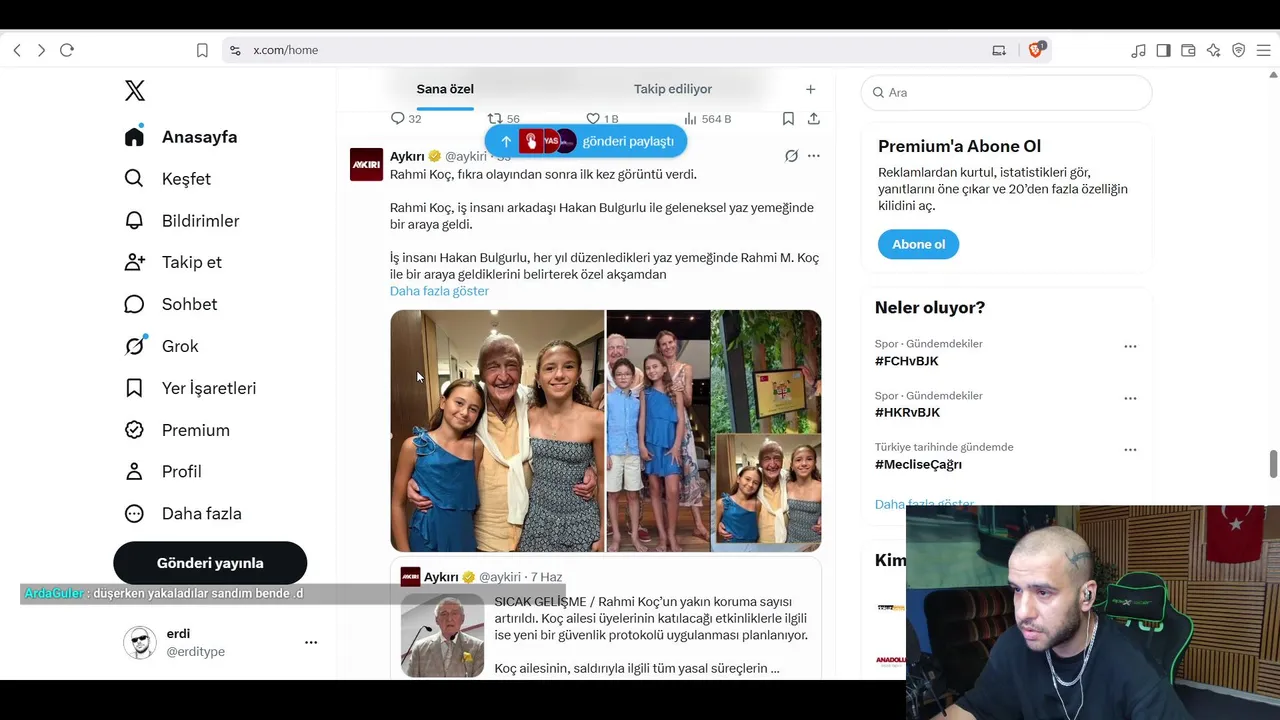Go back using the browser back arrow

pos(17,50)
